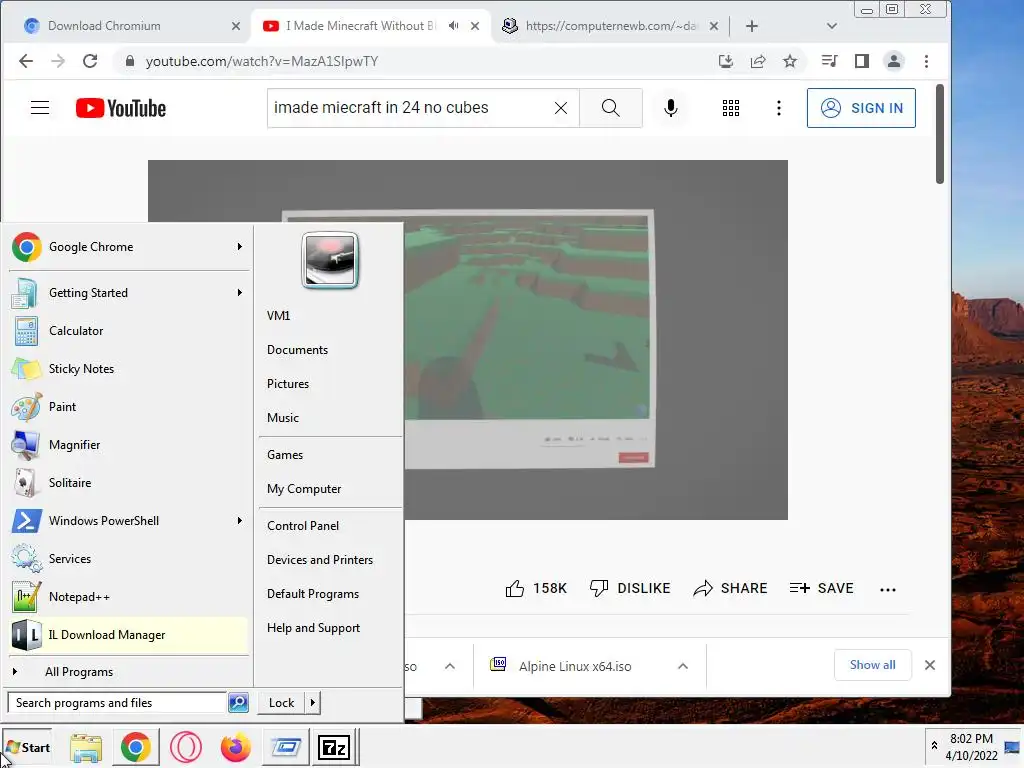Open Devices and Printers
The height and width of the screenshot is (768, 1024).
[x=320, y=560]
